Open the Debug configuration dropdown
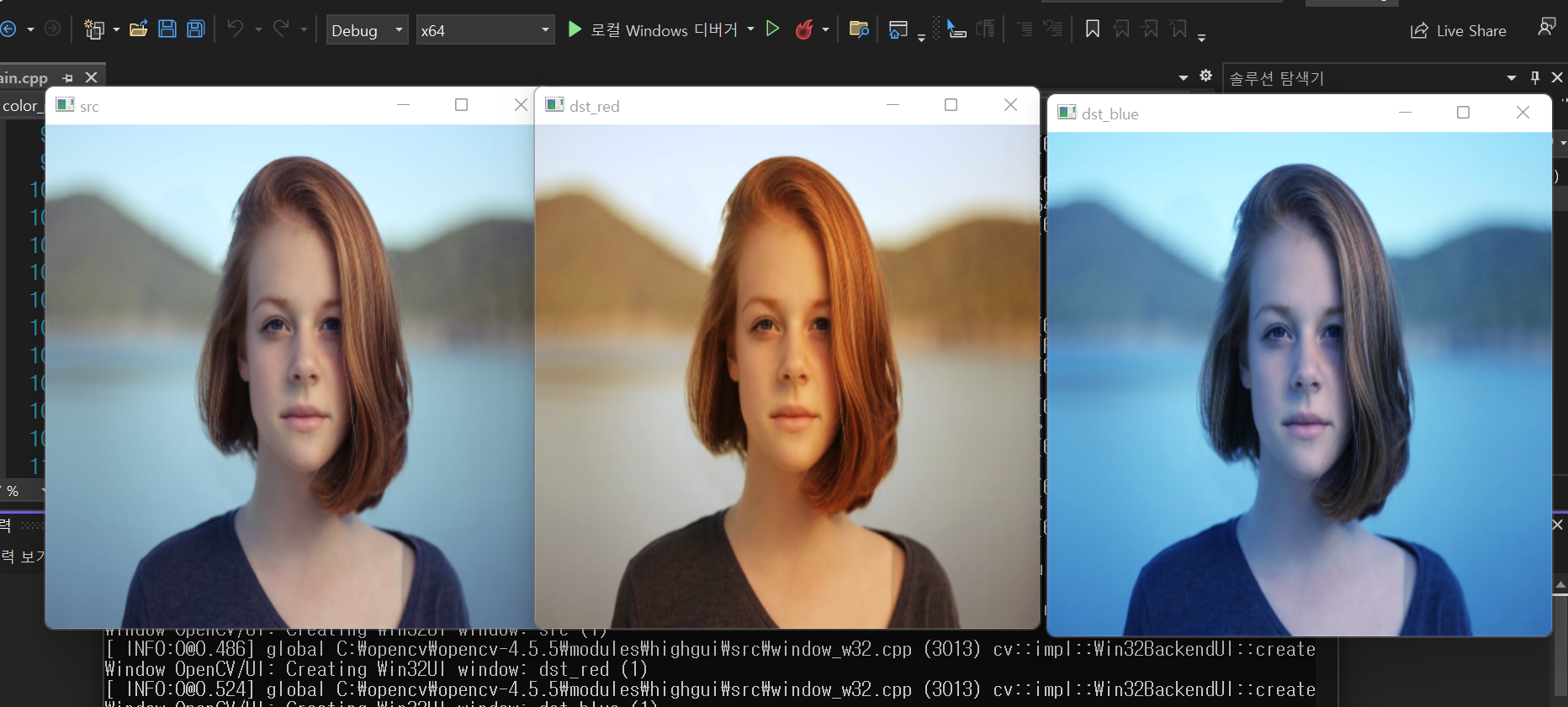Viewport: 1568px width, 707px height. [367, 30]
